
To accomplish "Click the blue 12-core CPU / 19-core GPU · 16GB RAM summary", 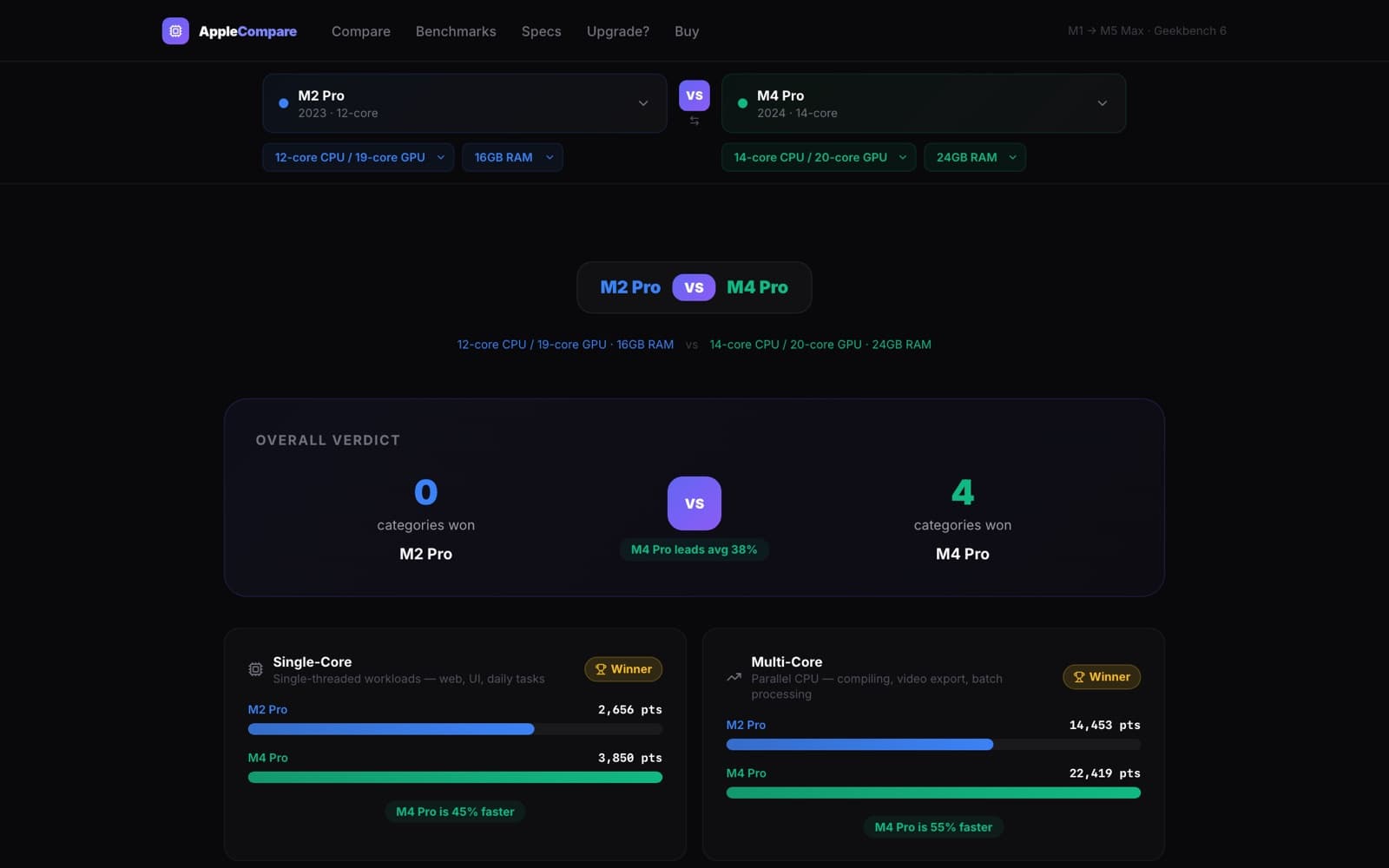I will tap(565, 345).
